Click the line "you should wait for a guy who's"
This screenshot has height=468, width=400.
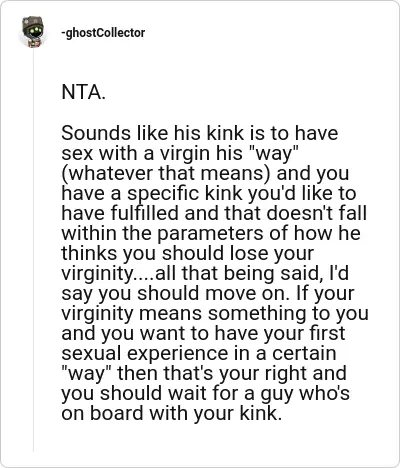[x=205, y=393]
